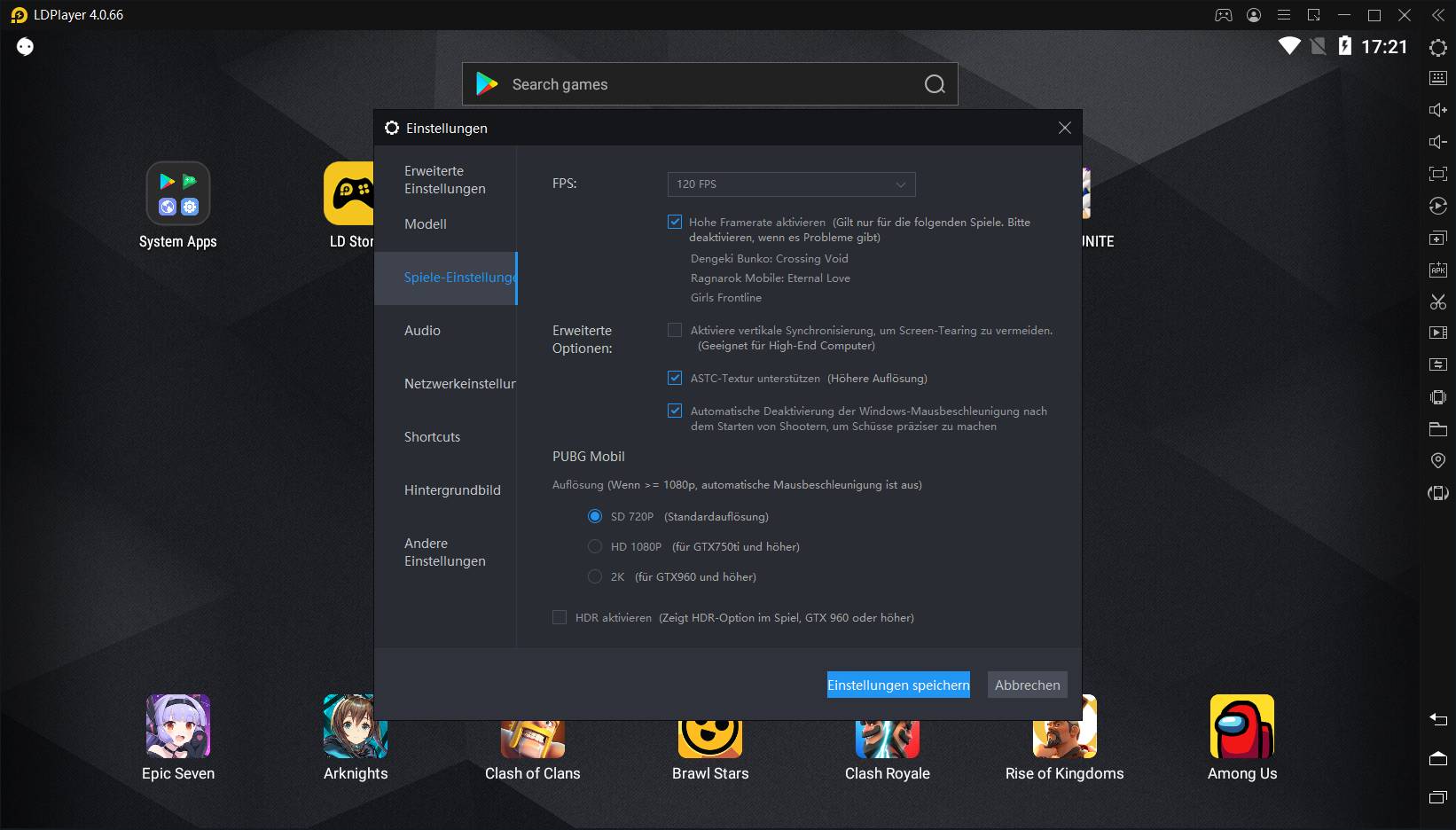Click the volume up sidebar icon
1456x830 pixels.
1438,110
